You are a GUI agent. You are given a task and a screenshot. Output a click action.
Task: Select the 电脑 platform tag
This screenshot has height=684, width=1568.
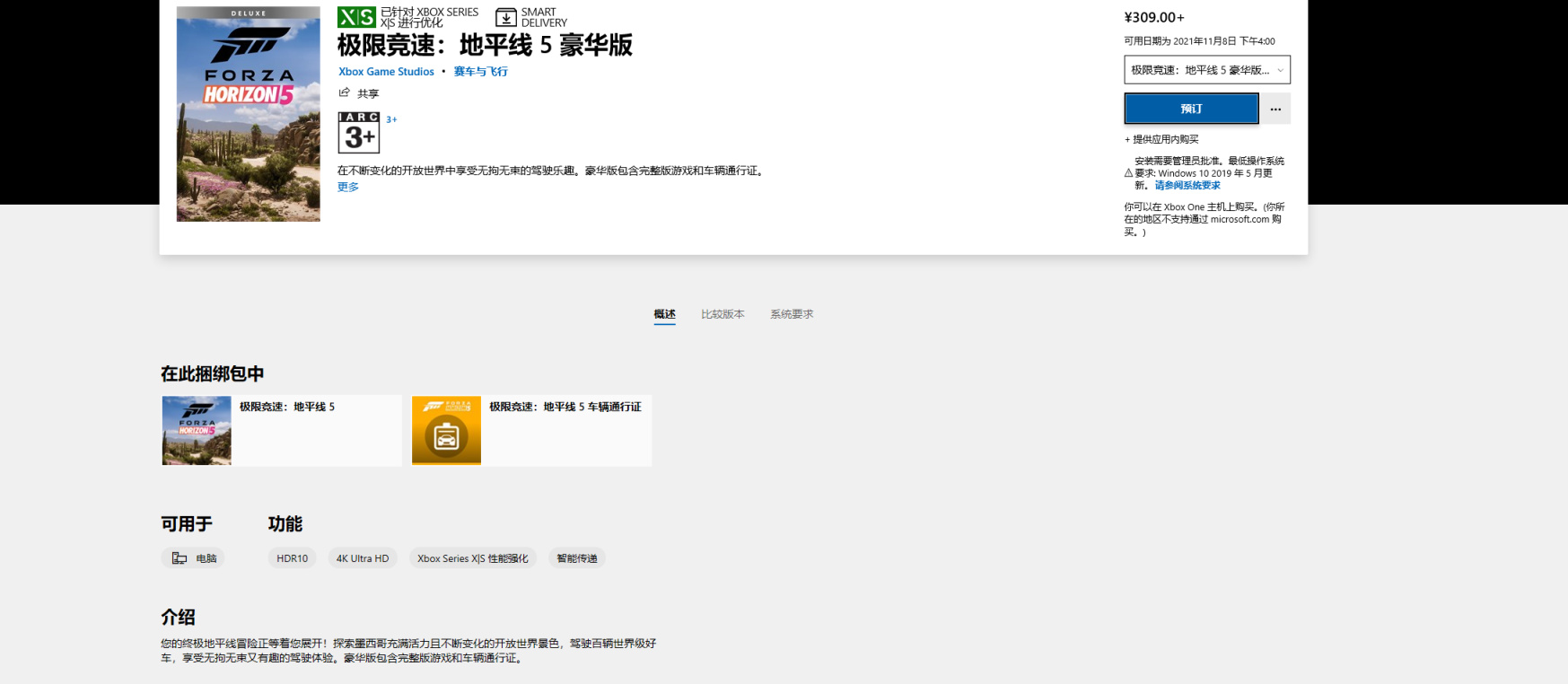[x=193, y=558]
